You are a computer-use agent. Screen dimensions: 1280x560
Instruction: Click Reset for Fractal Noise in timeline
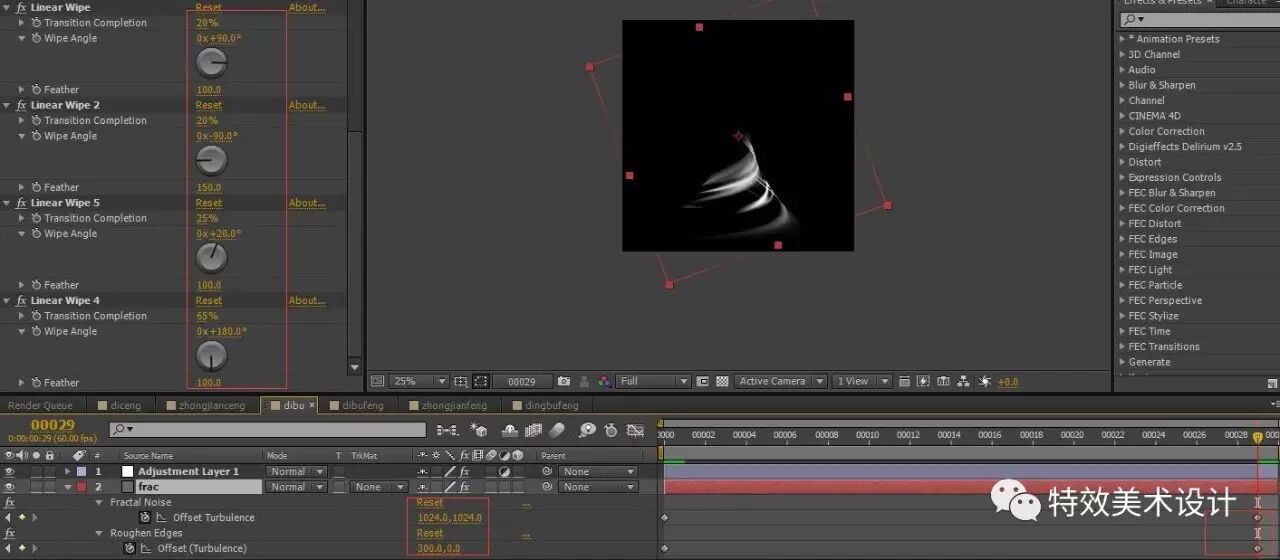pos(430,503)
